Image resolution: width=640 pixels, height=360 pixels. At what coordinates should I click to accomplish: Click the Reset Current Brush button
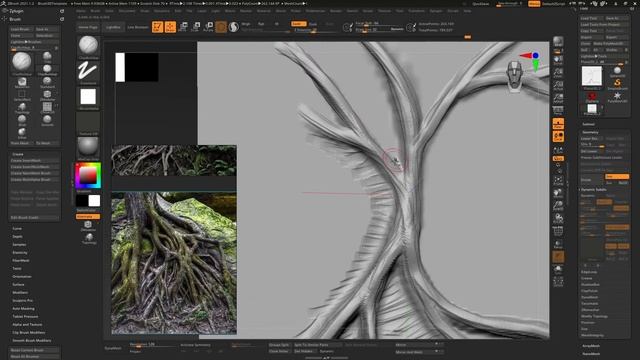click(x=34, y=350)
